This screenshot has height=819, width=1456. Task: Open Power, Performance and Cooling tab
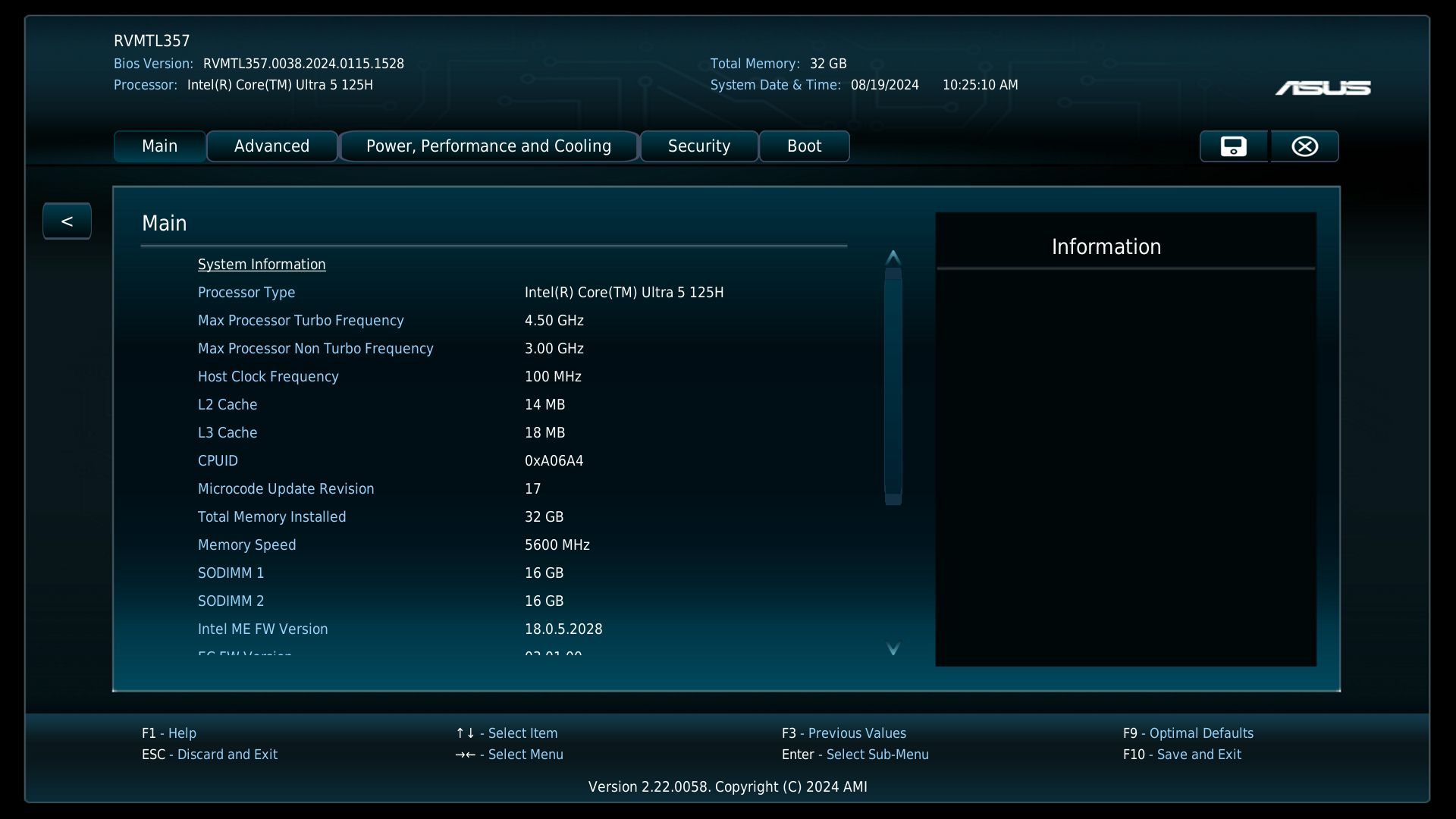pyautogui.click(x=488, y=146)
